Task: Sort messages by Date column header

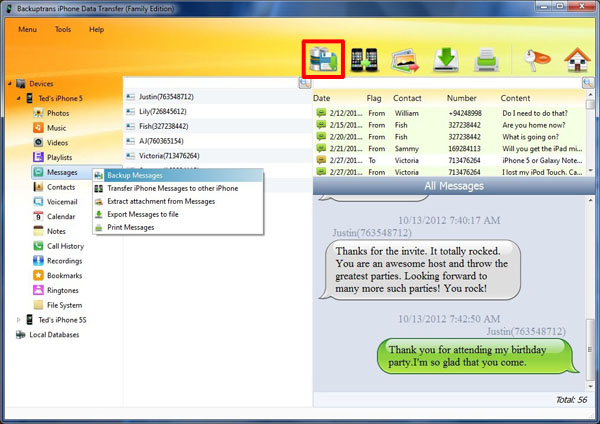Action: [321, 98]
